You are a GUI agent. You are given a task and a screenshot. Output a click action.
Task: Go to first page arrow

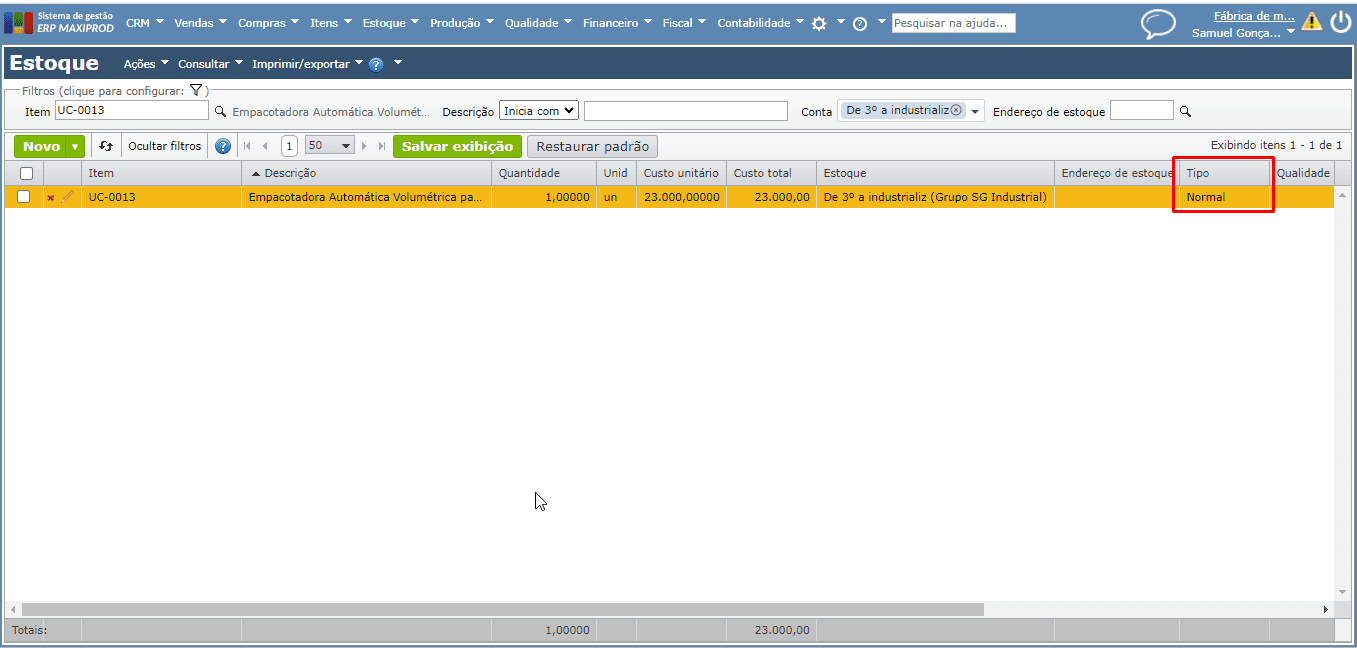pyautogui.click(x=247, y=146)
